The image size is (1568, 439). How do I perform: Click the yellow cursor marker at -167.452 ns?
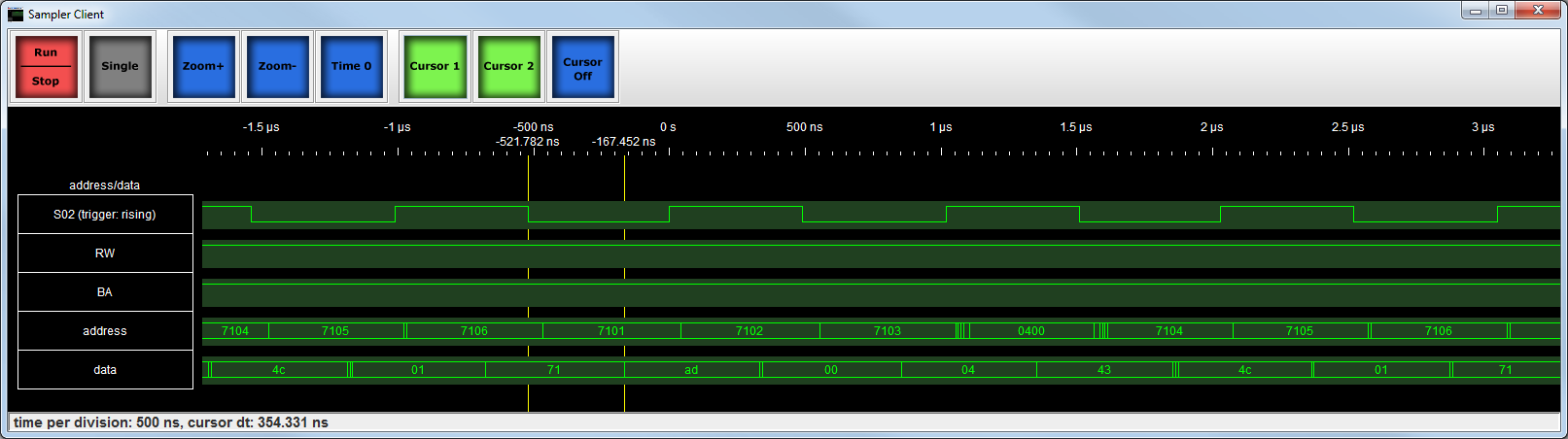coord(624,272)
